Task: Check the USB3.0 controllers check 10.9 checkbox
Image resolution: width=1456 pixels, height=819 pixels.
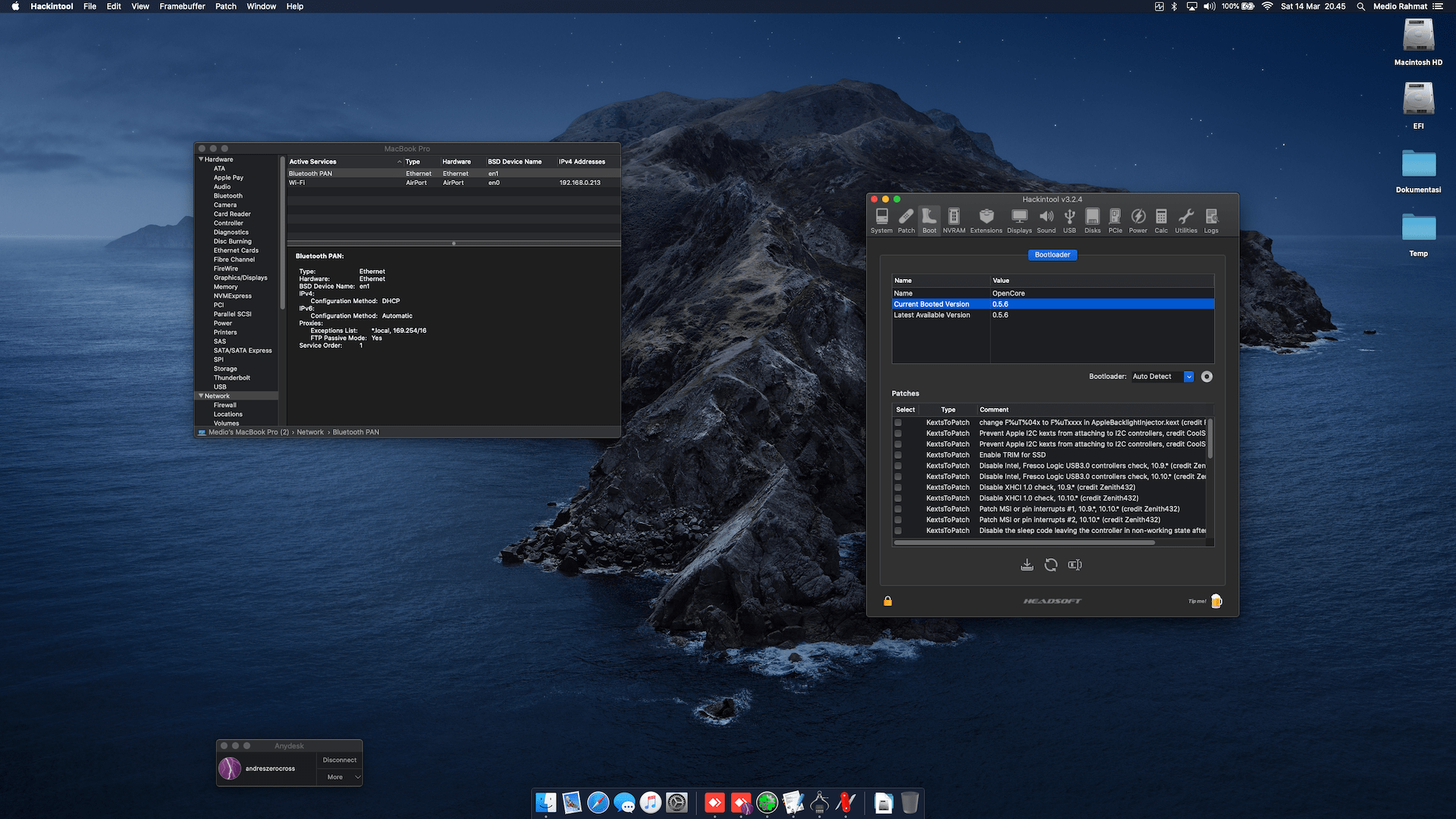Action: click(x=898, y=466)
